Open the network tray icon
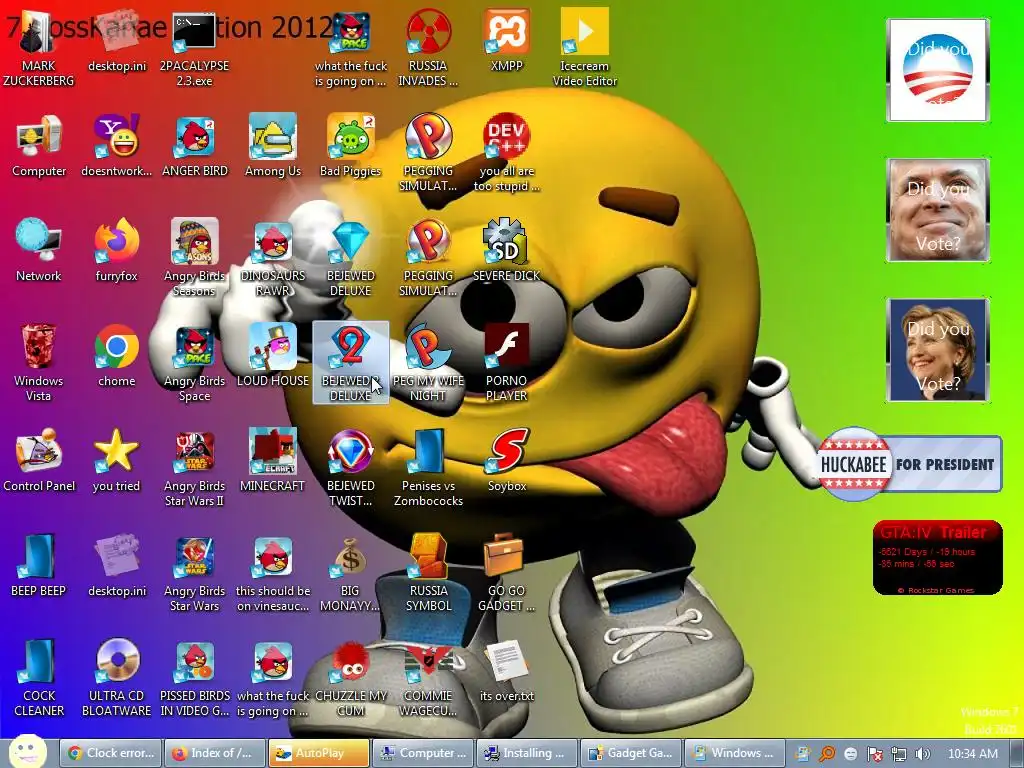This screenshot has height=768, width=1024. pyautogui.click(x=899, y=754)
